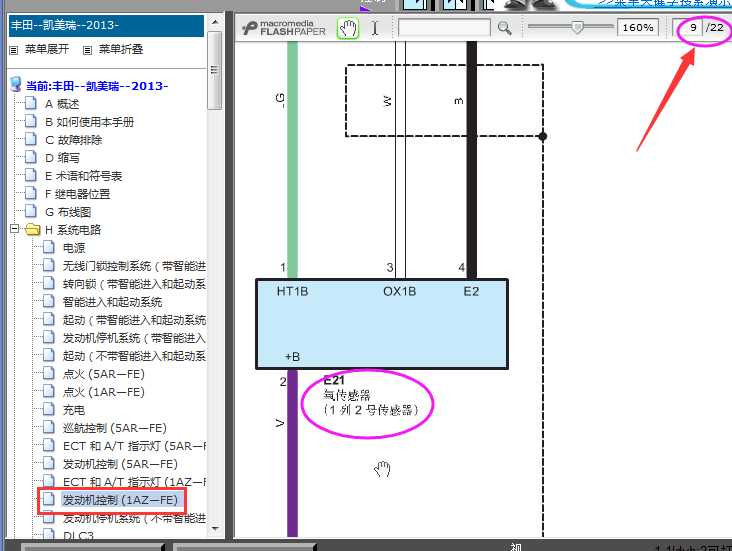Open 转向锁 entry
732x551 pixels.
point(134,284)
